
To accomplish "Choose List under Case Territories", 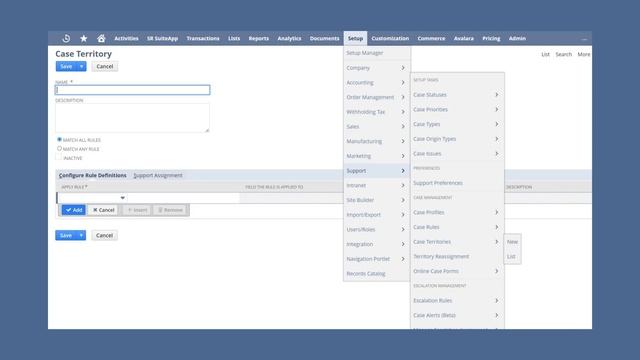I will 511,256.
